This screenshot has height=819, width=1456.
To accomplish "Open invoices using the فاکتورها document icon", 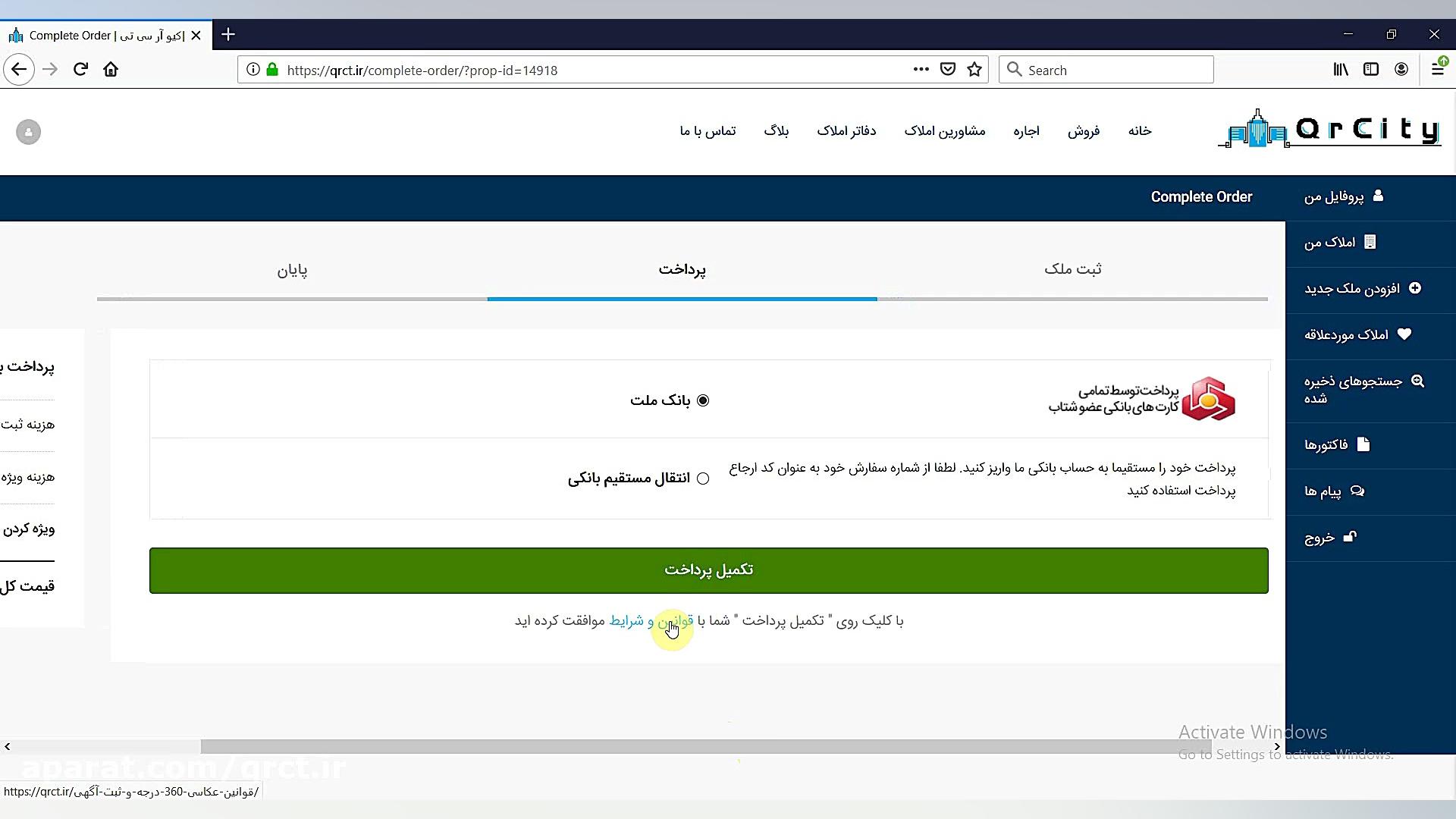I will pyautogui.click(x=1365, y=445).
